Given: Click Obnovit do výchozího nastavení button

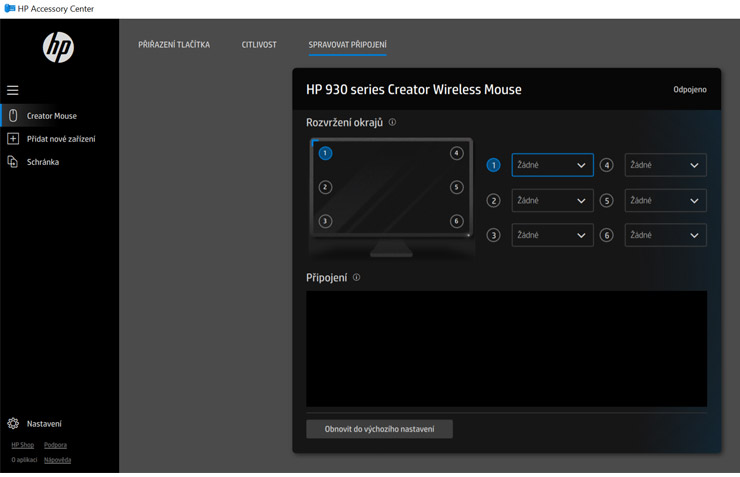Looking at the screenshot, I should (379, 429).
